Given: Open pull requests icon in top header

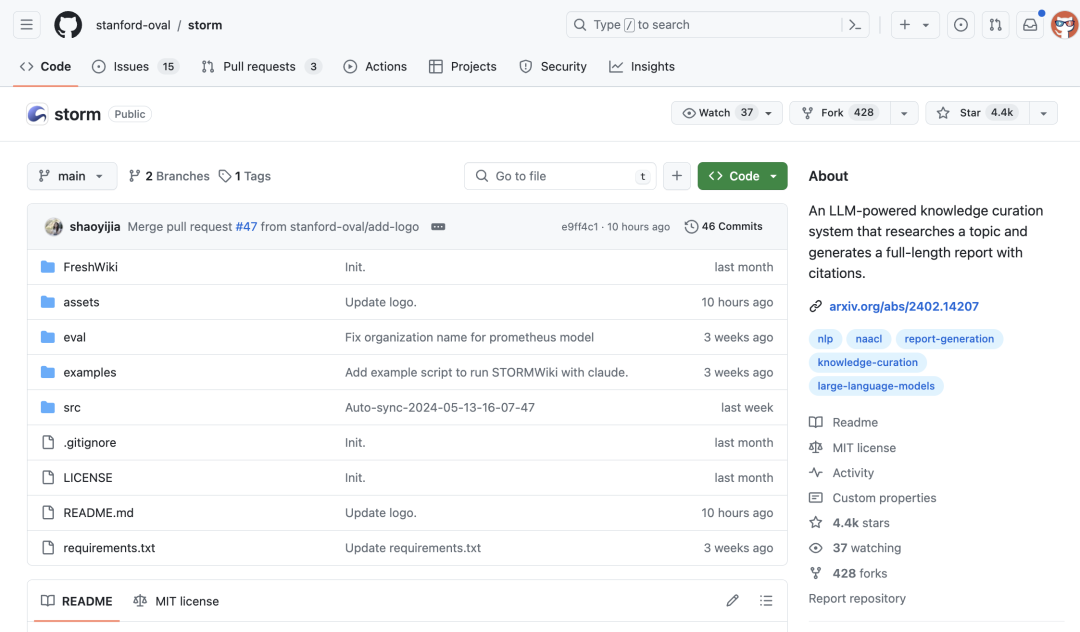Looking at the screenshot, I should (995, 25).
